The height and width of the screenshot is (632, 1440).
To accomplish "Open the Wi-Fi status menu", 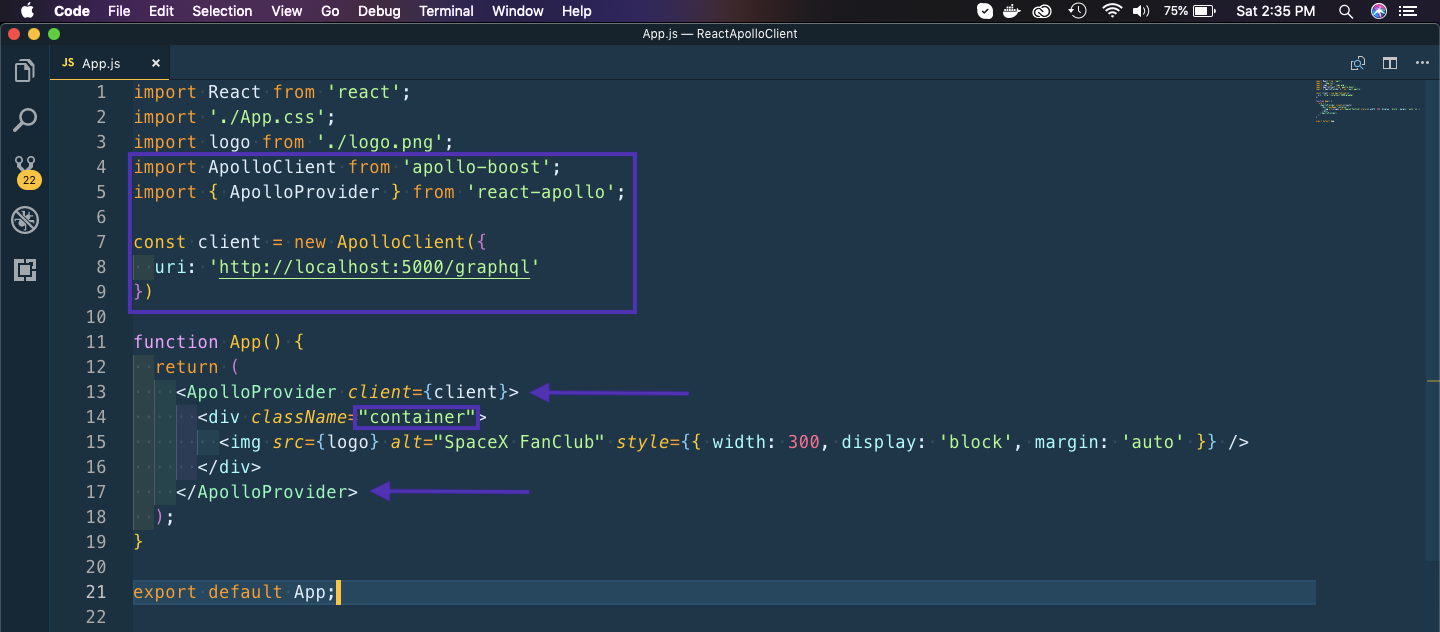I will [x=1112, y=11].
